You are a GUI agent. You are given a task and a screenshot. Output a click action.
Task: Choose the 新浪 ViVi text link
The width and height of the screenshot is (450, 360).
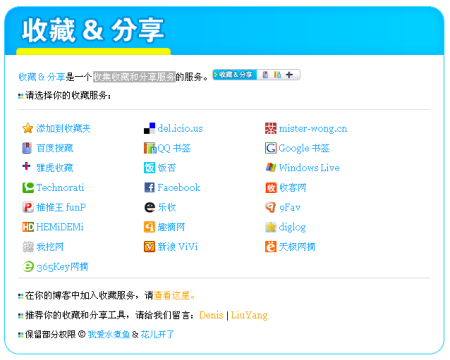click(x=178, y=247)
